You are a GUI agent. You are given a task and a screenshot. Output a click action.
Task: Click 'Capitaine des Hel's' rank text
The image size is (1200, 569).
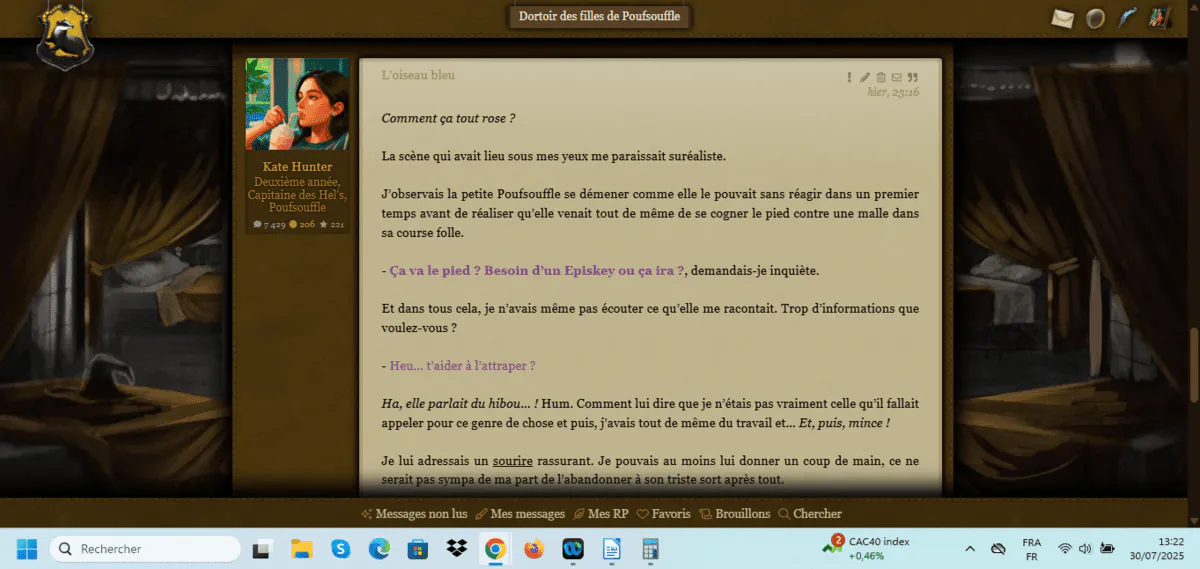coord(297,195)
